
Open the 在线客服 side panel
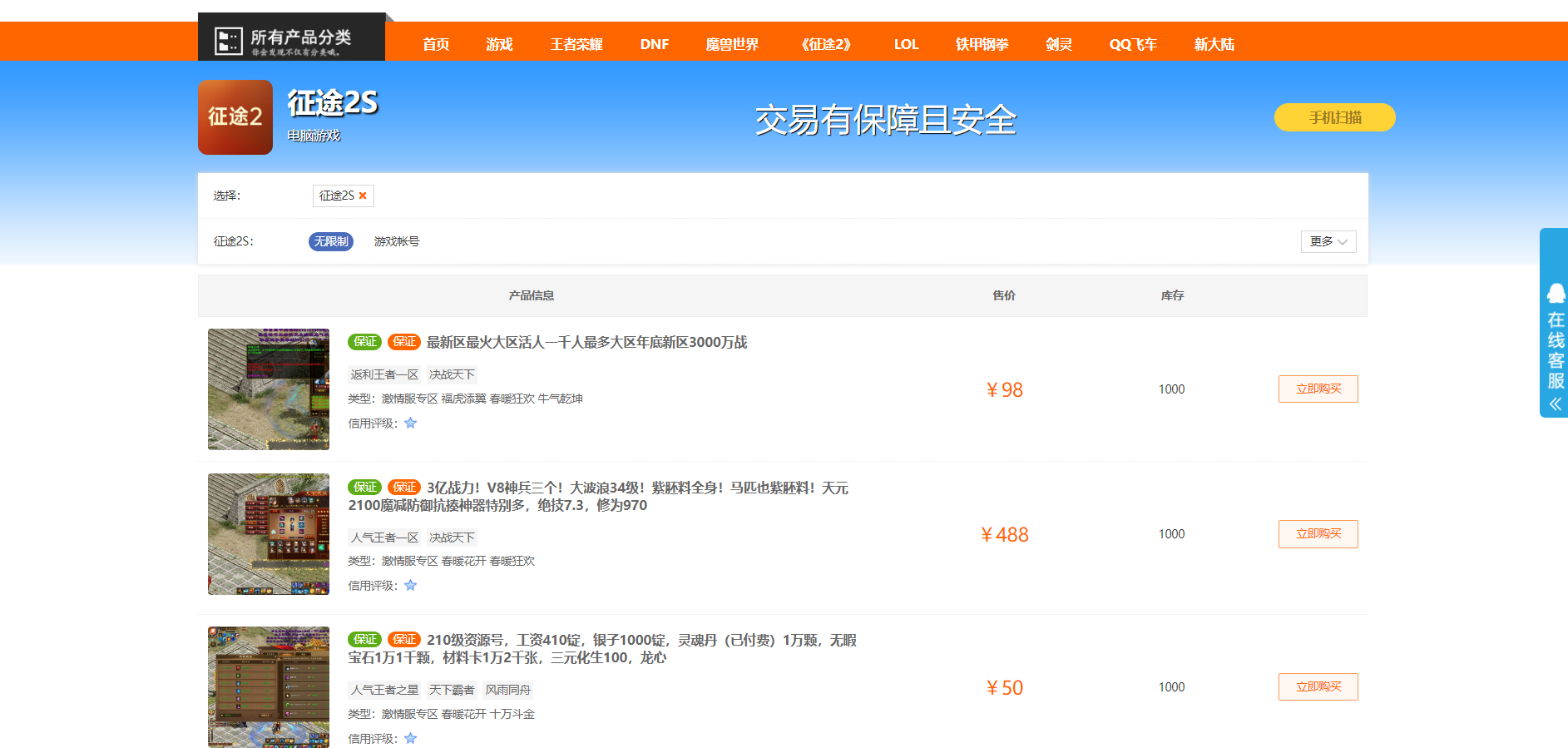[1555, 323]
